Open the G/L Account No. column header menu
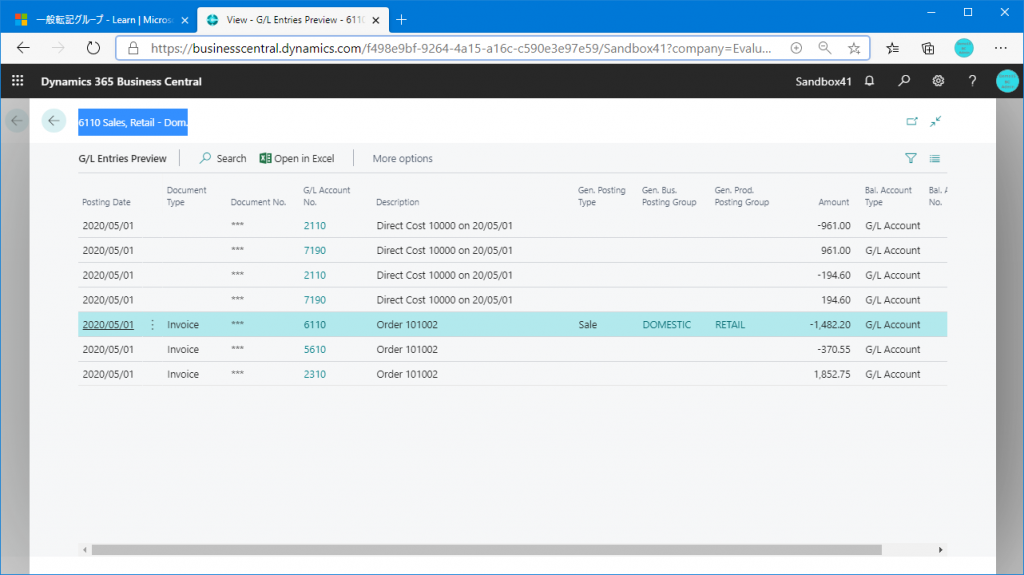Viewport: 1024px width, 575px height. 327,196
